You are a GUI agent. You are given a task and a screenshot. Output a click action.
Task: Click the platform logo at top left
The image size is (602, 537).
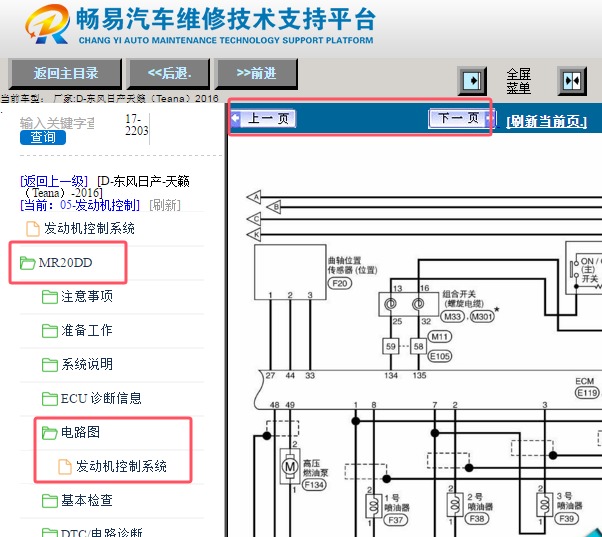48,24
